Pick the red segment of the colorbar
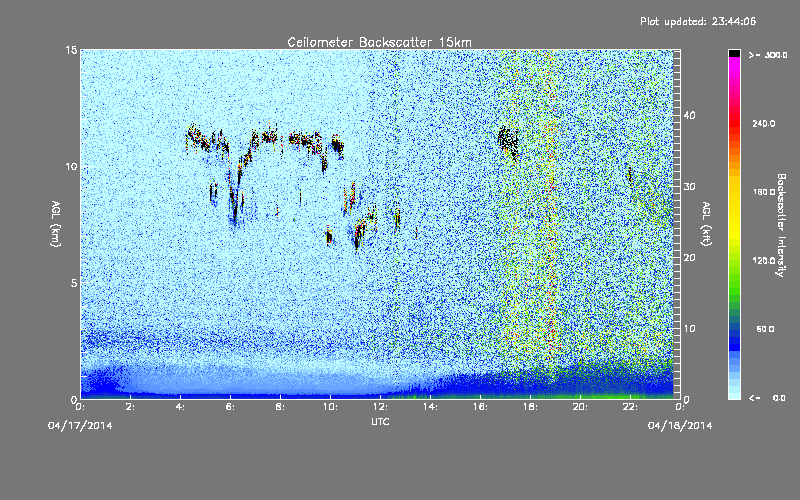The width and height of the screenshot is (800, 500). (734, 122)
